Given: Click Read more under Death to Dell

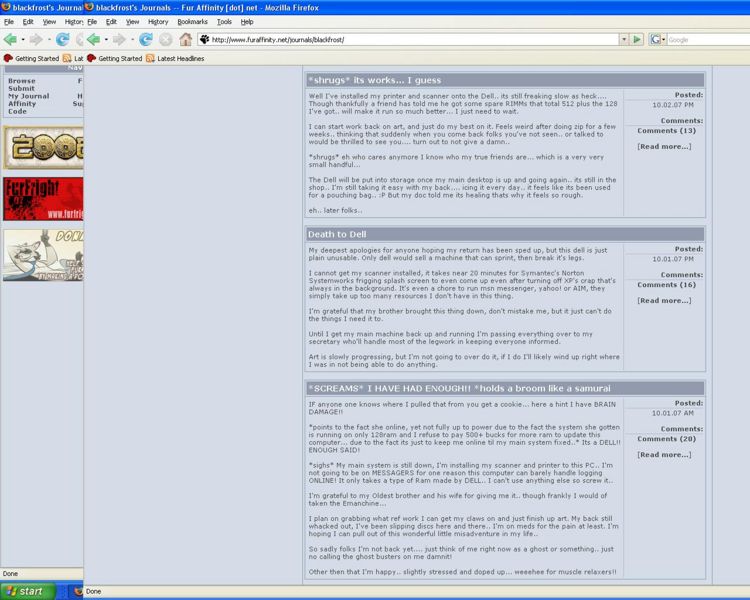Looking at the screenshot, I should (664, 300).
